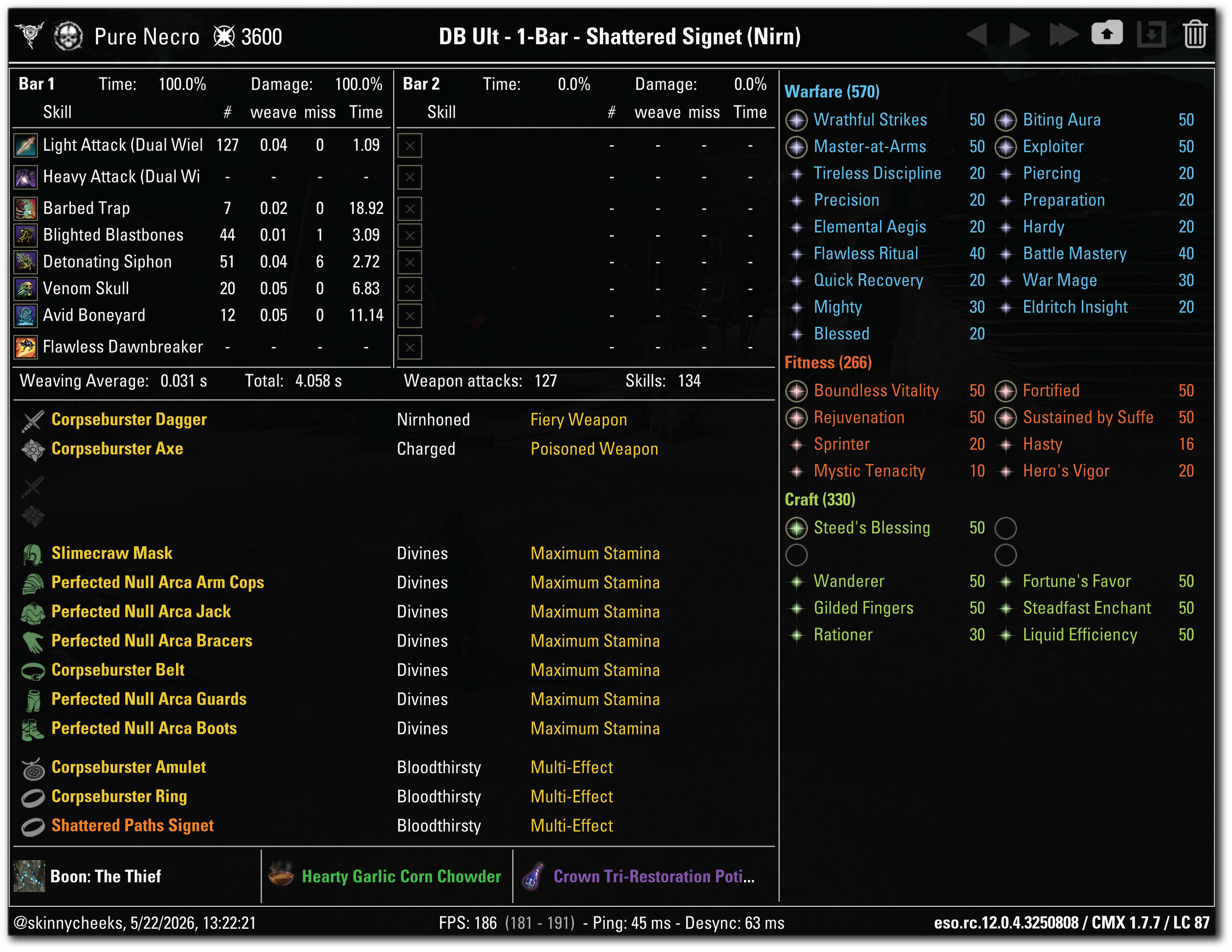This screenshot has width=1232, height=952.
Task: Click the Weaving Average 0.031 s value
Action: [183, 381]
